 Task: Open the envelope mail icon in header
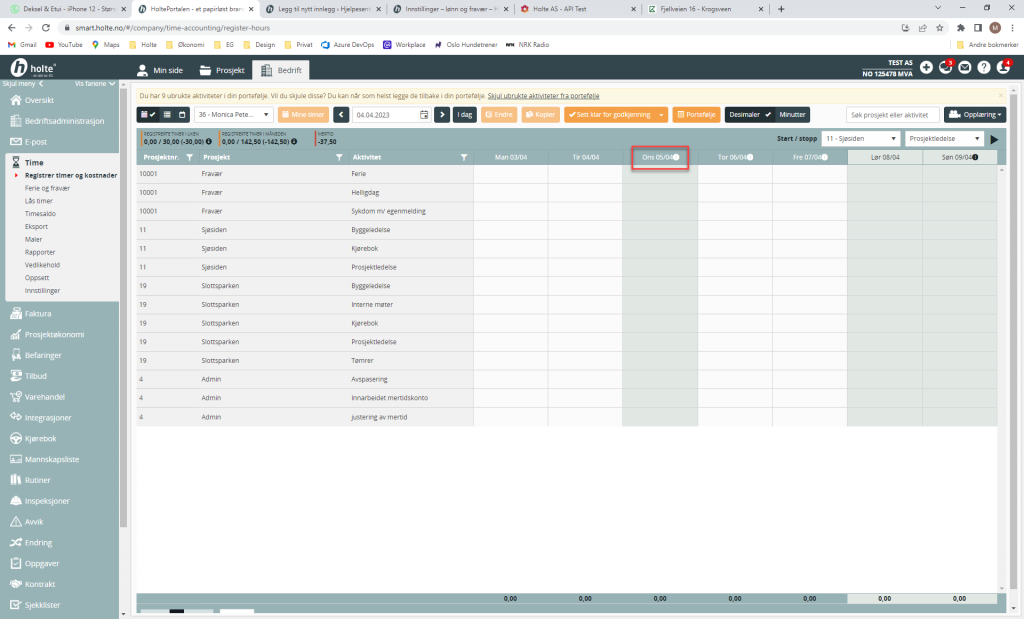pyautogui.click(x=965, y=68)
